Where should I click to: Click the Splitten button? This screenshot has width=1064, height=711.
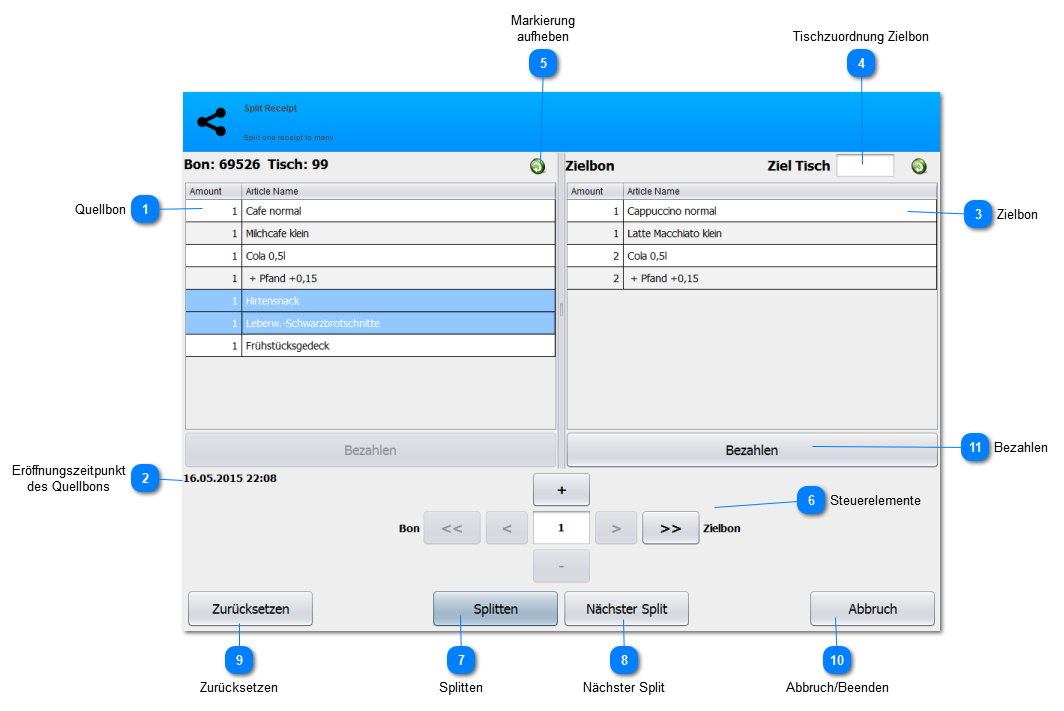click(495, 609)
